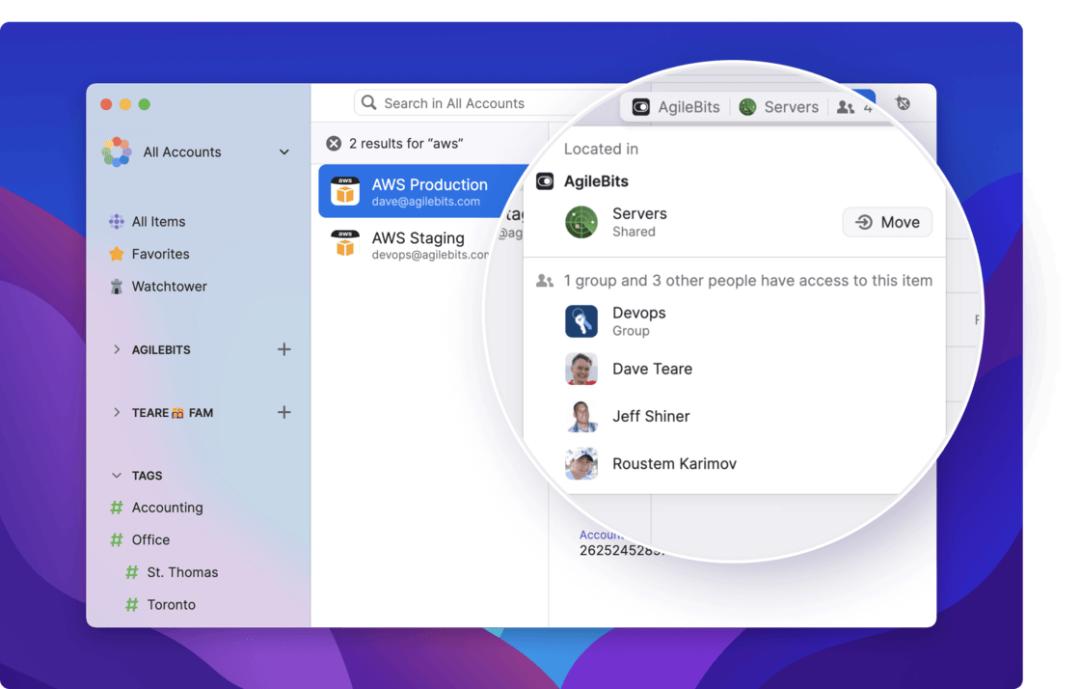Click Roustem Karimov's avatar photo
The width and height of the screenshot is (1080, 689).
pos(581,464)
